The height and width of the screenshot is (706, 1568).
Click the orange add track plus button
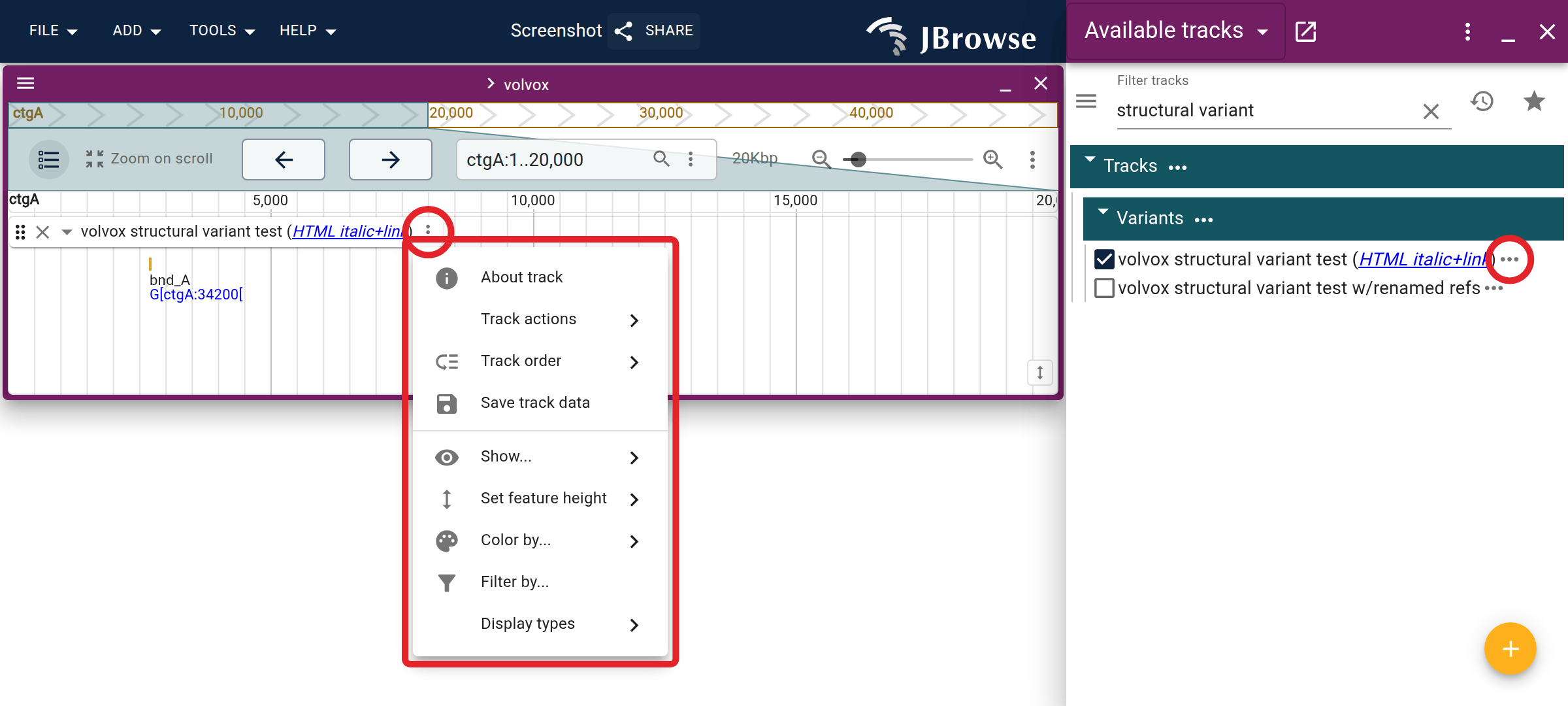(1510, 648)
